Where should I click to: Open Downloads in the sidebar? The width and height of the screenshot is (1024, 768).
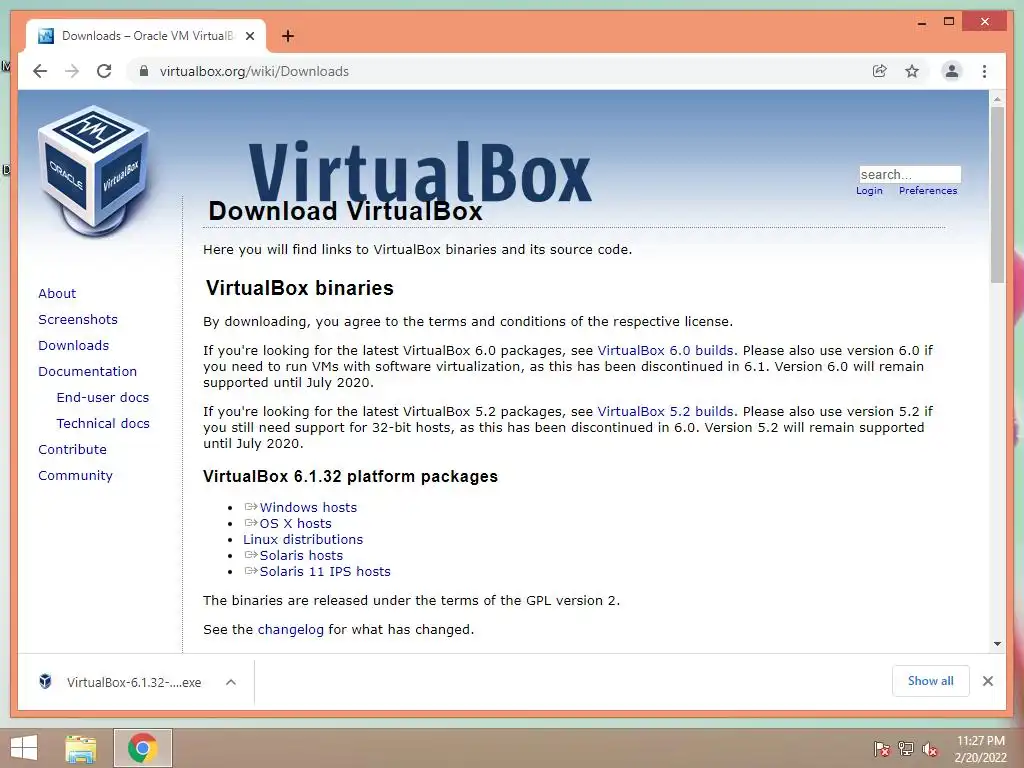73,345
